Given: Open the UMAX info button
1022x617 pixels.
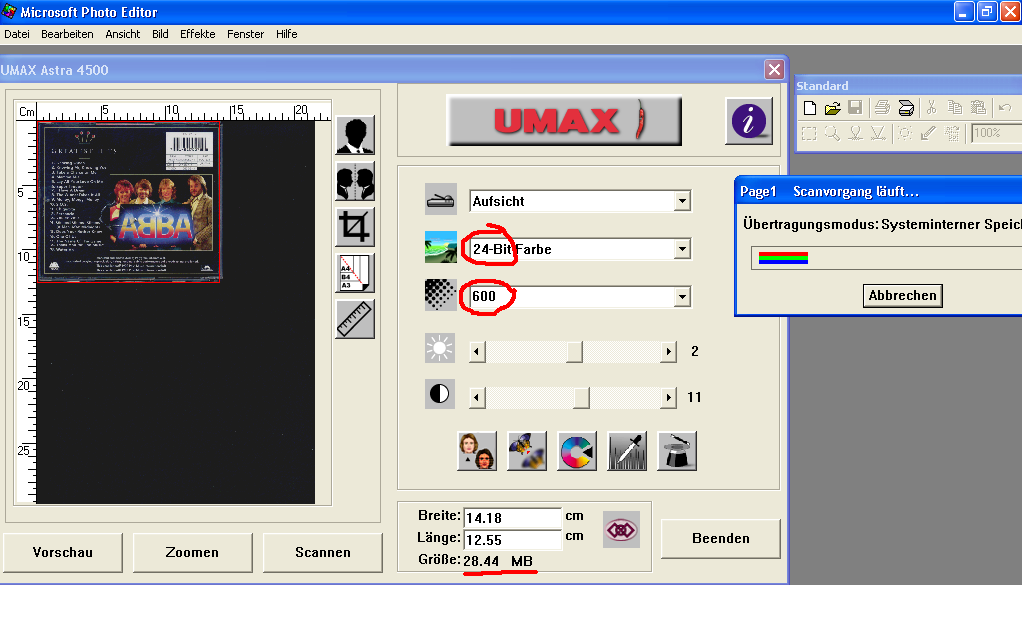Looking at the screenshot, I should pos(749,121).
